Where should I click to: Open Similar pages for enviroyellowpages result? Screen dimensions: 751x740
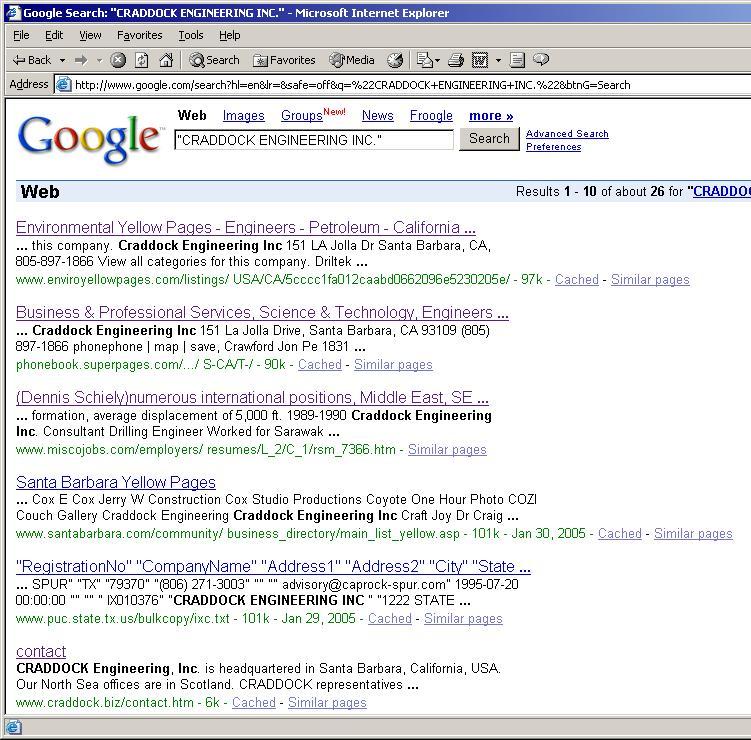[x=650, y=279]
